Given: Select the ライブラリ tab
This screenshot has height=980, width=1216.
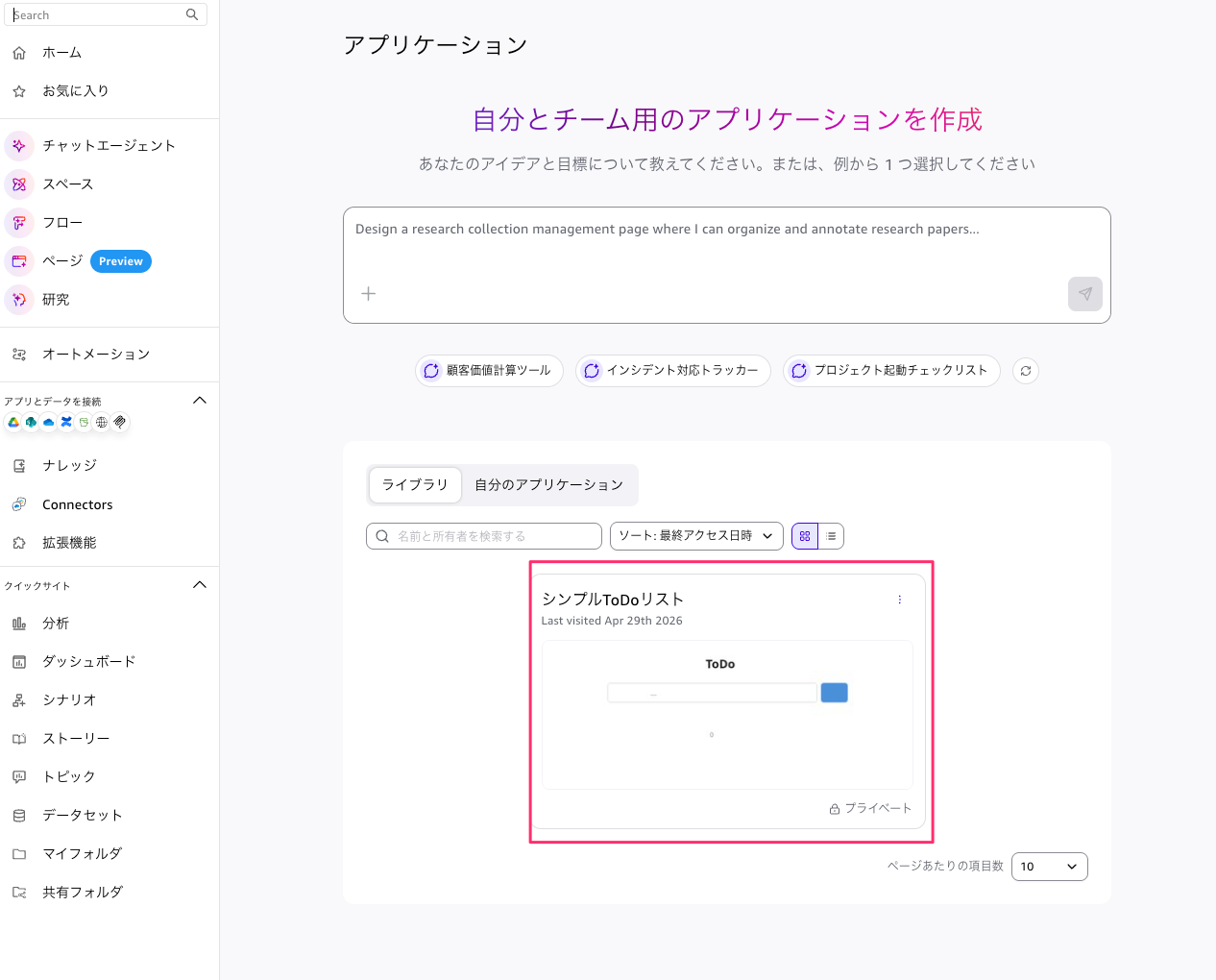Looking at the screenshot, I should [415, 485].
